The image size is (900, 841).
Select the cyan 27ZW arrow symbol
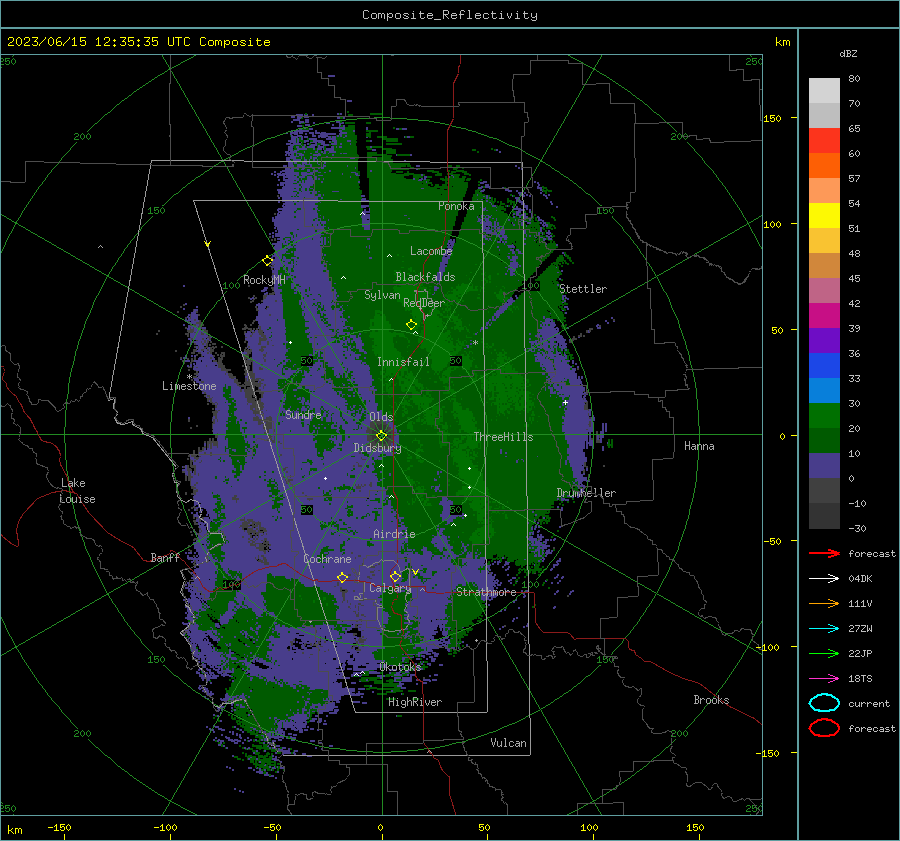point(824,628)
